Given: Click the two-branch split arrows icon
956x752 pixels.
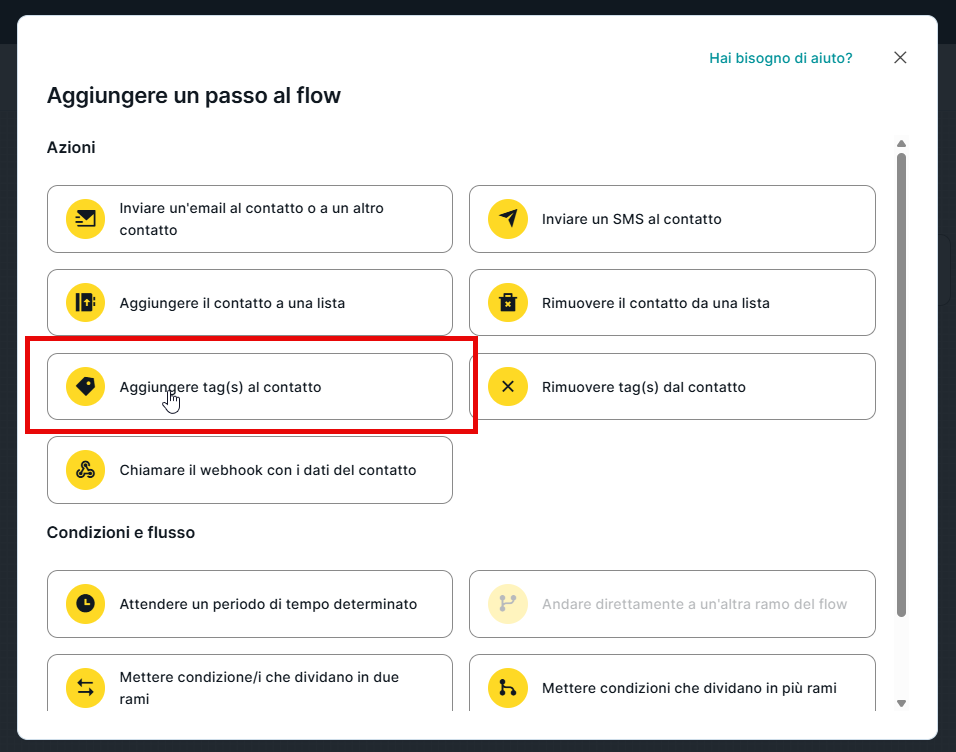Looking at the screenshot, I should pos(86,687).
